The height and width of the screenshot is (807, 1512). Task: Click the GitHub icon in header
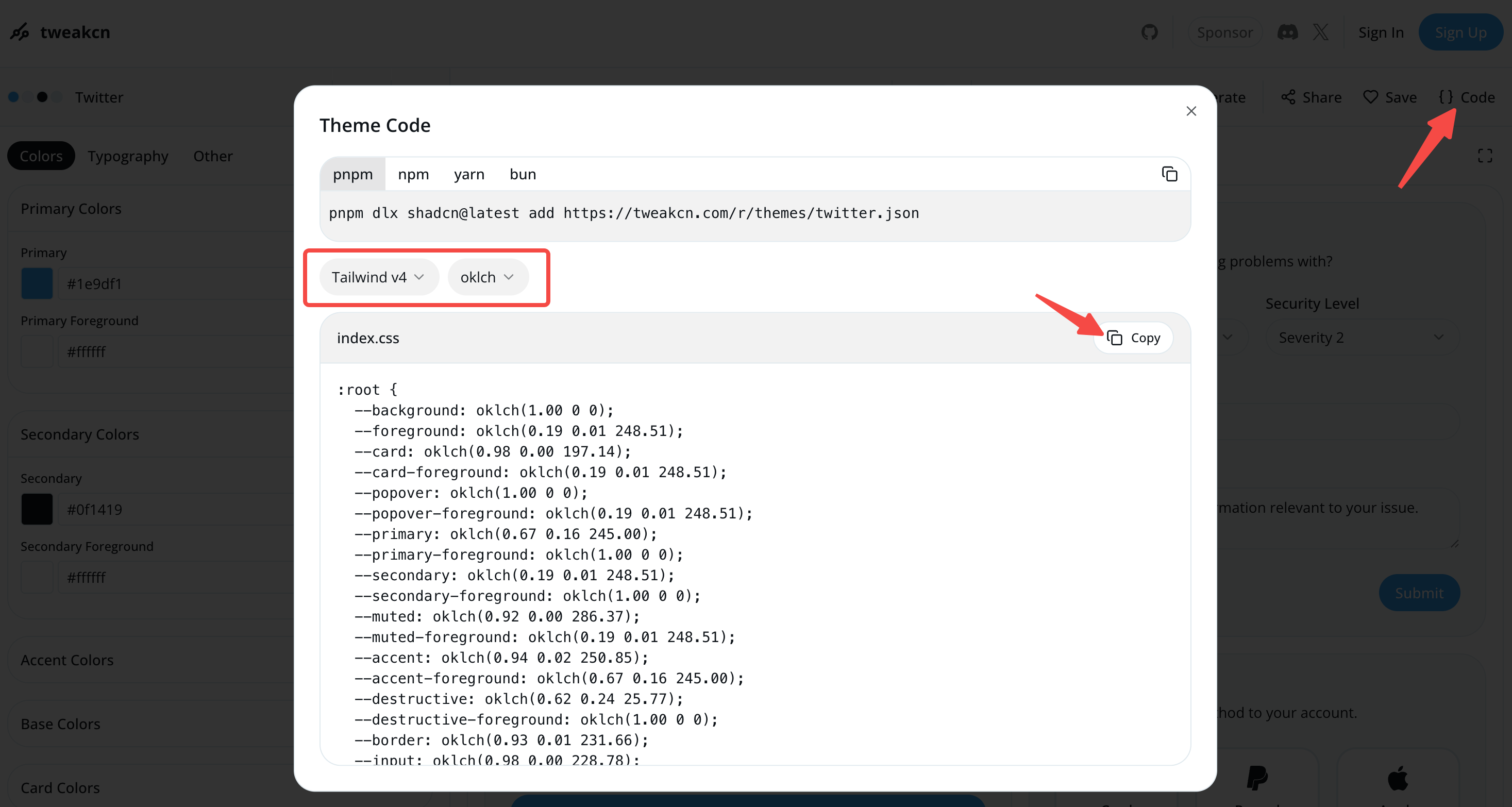1149,32
